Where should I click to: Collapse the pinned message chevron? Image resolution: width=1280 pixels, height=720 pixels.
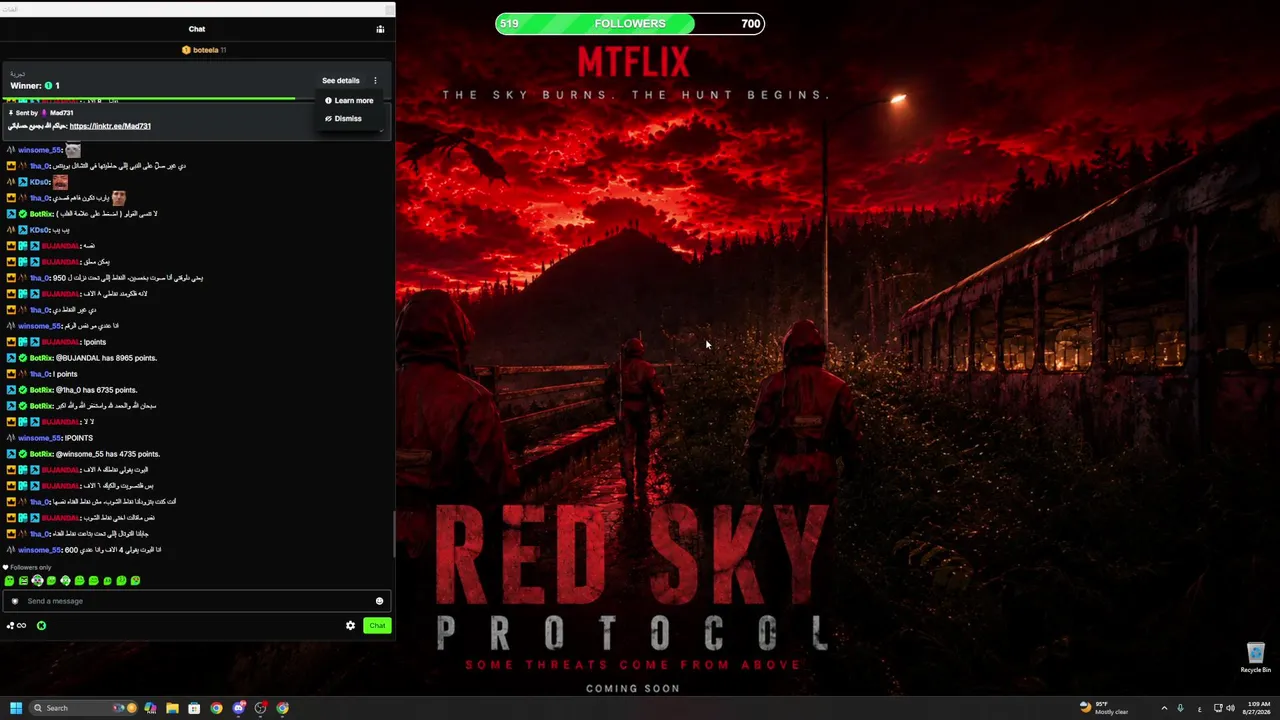click(x=381, y=131)
